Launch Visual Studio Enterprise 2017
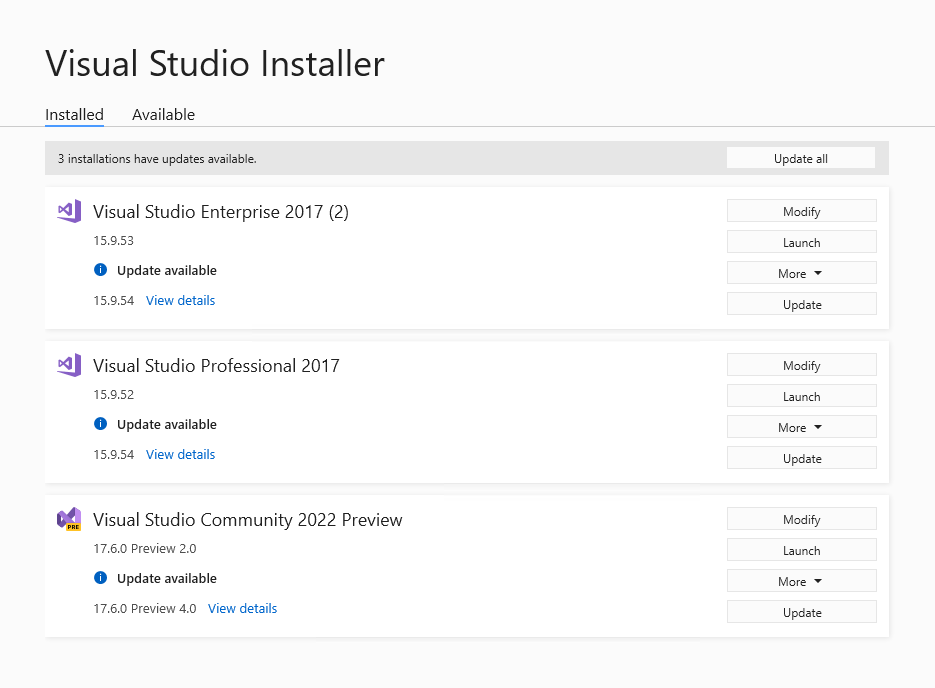935x688 pixels. pyautogui.click(x=801, y=242)
